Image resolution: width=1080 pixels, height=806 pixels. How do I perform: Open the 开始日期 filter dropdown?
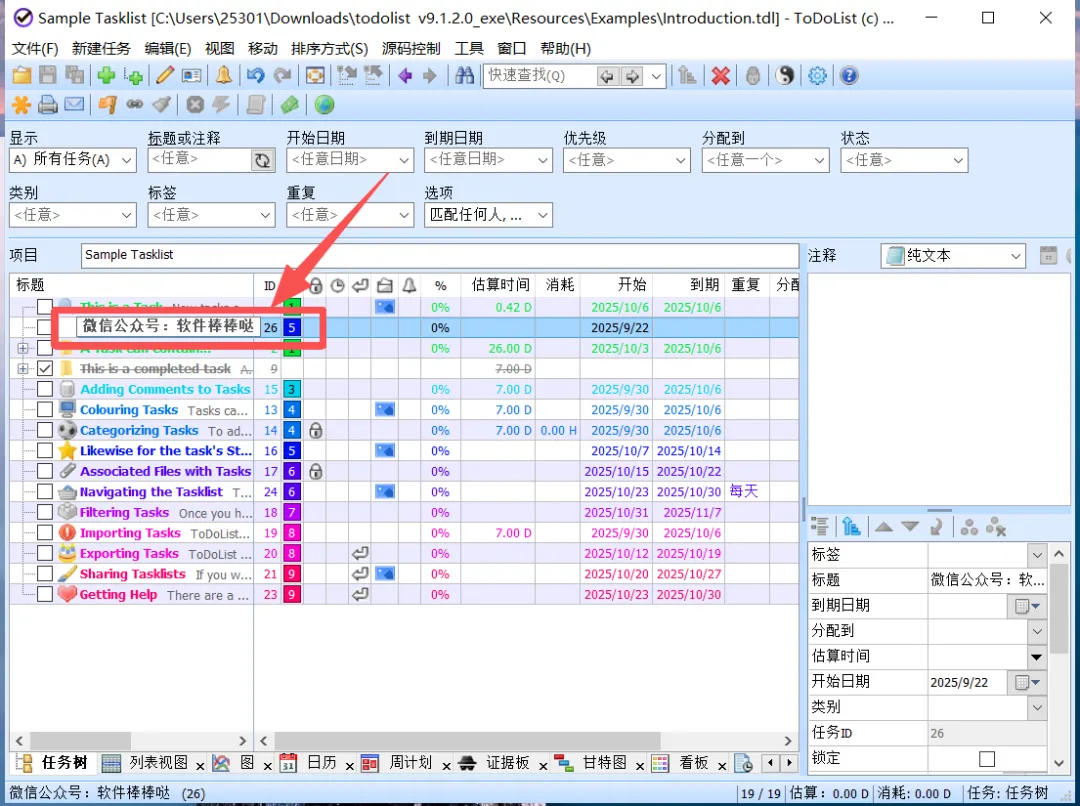point(350,160)
